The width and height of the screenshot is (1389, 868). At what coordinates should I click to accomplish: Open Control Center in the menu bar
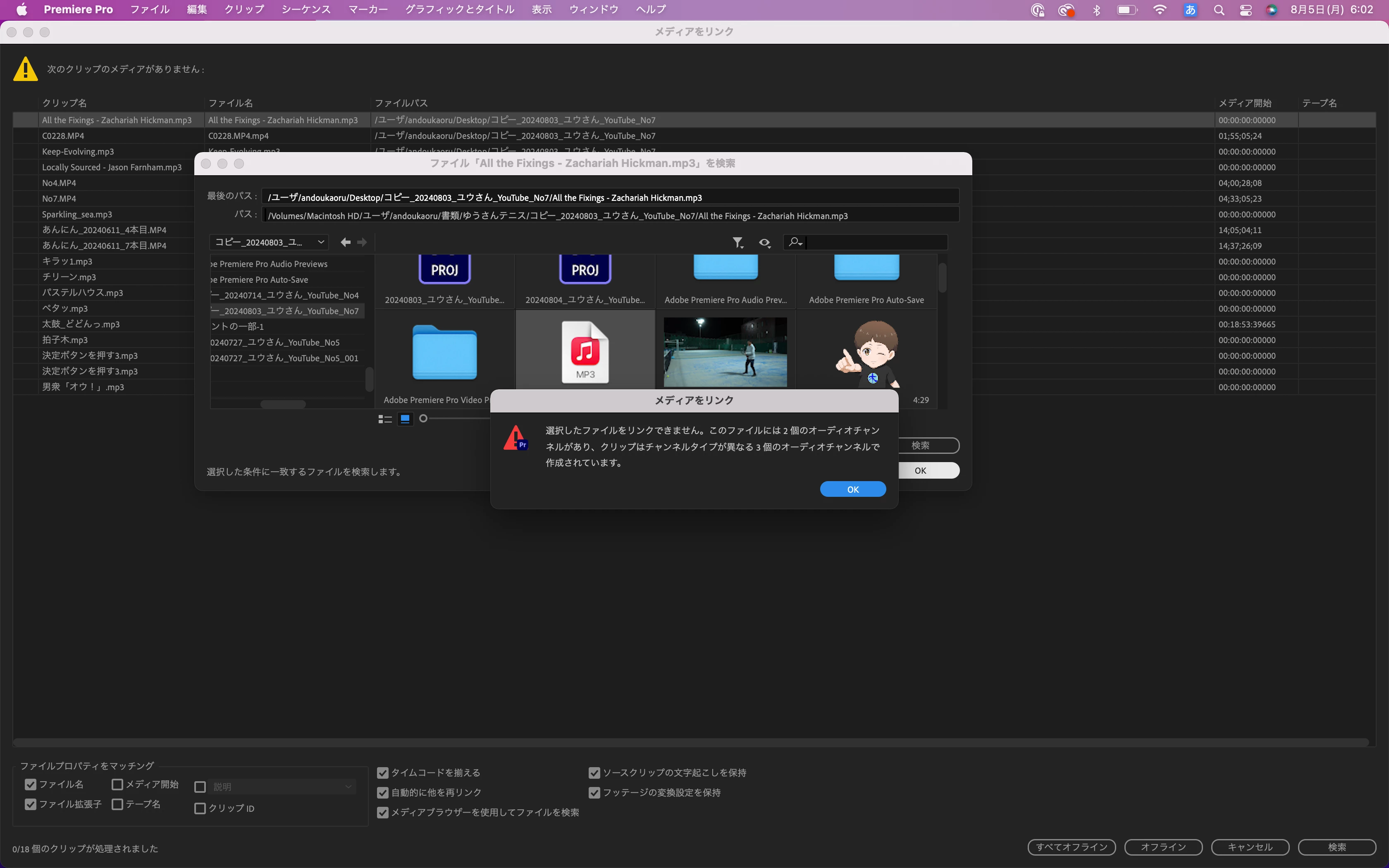pos(1246,10)
